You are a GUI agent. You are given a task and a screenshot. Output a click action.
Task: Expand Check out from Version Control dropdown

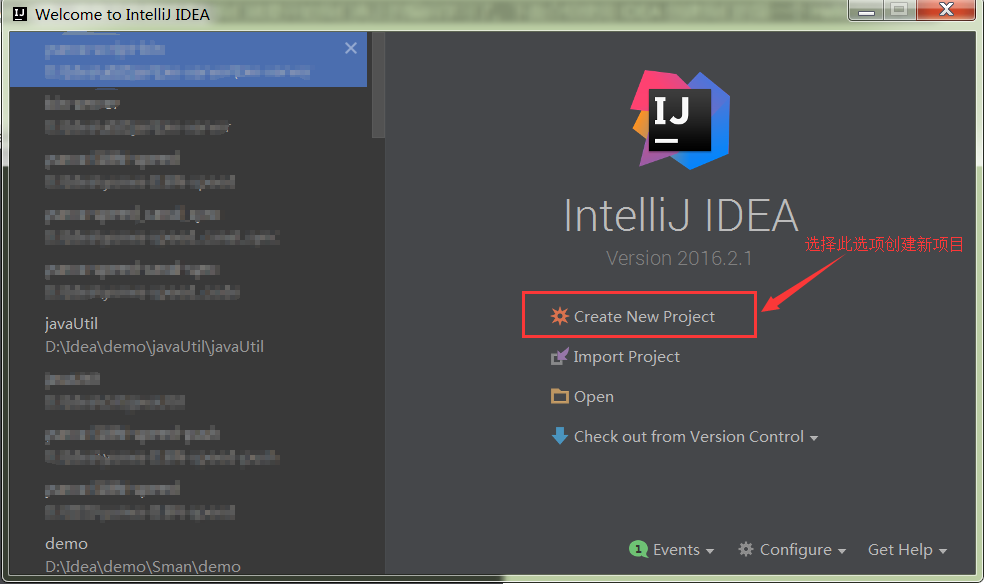814,438
